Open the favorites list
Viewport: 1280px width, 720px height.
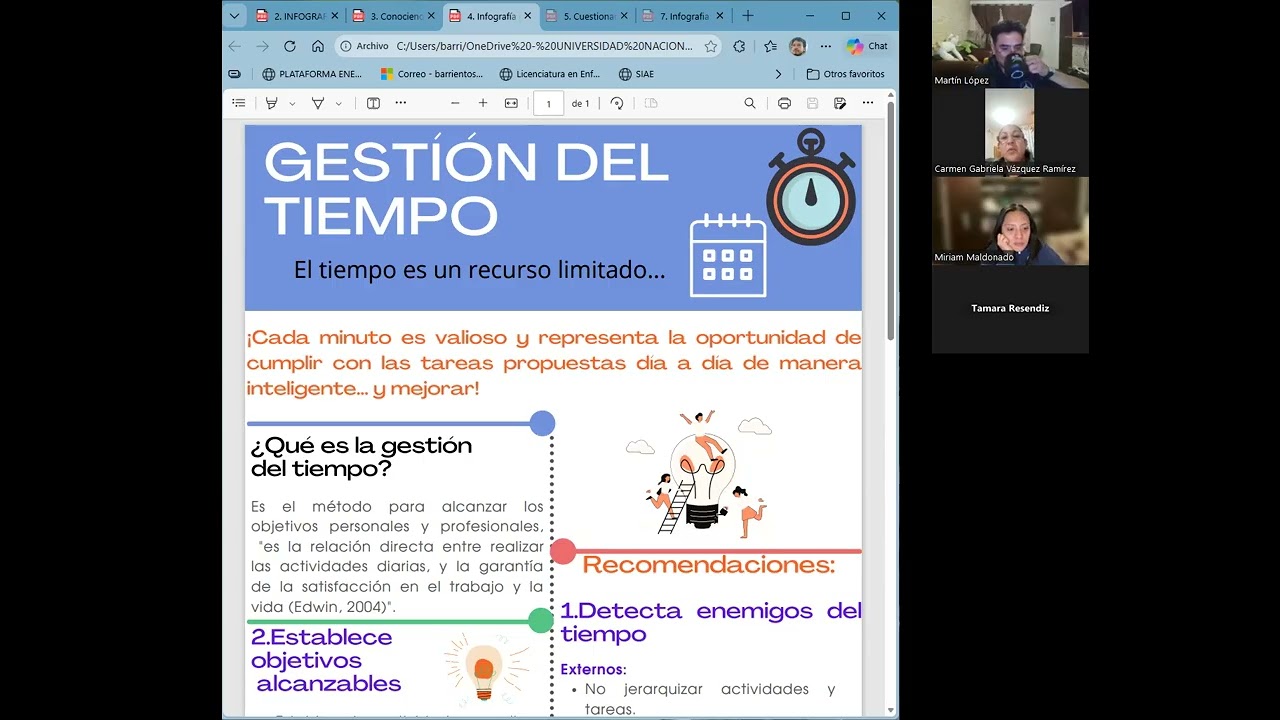770,46
